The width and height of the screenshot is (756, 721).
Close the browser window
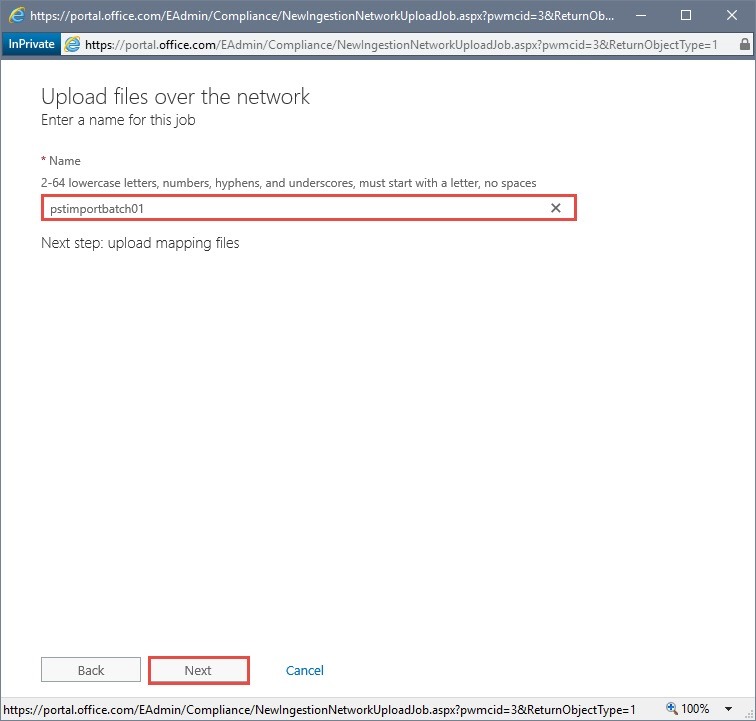click(x=731, y=15)
